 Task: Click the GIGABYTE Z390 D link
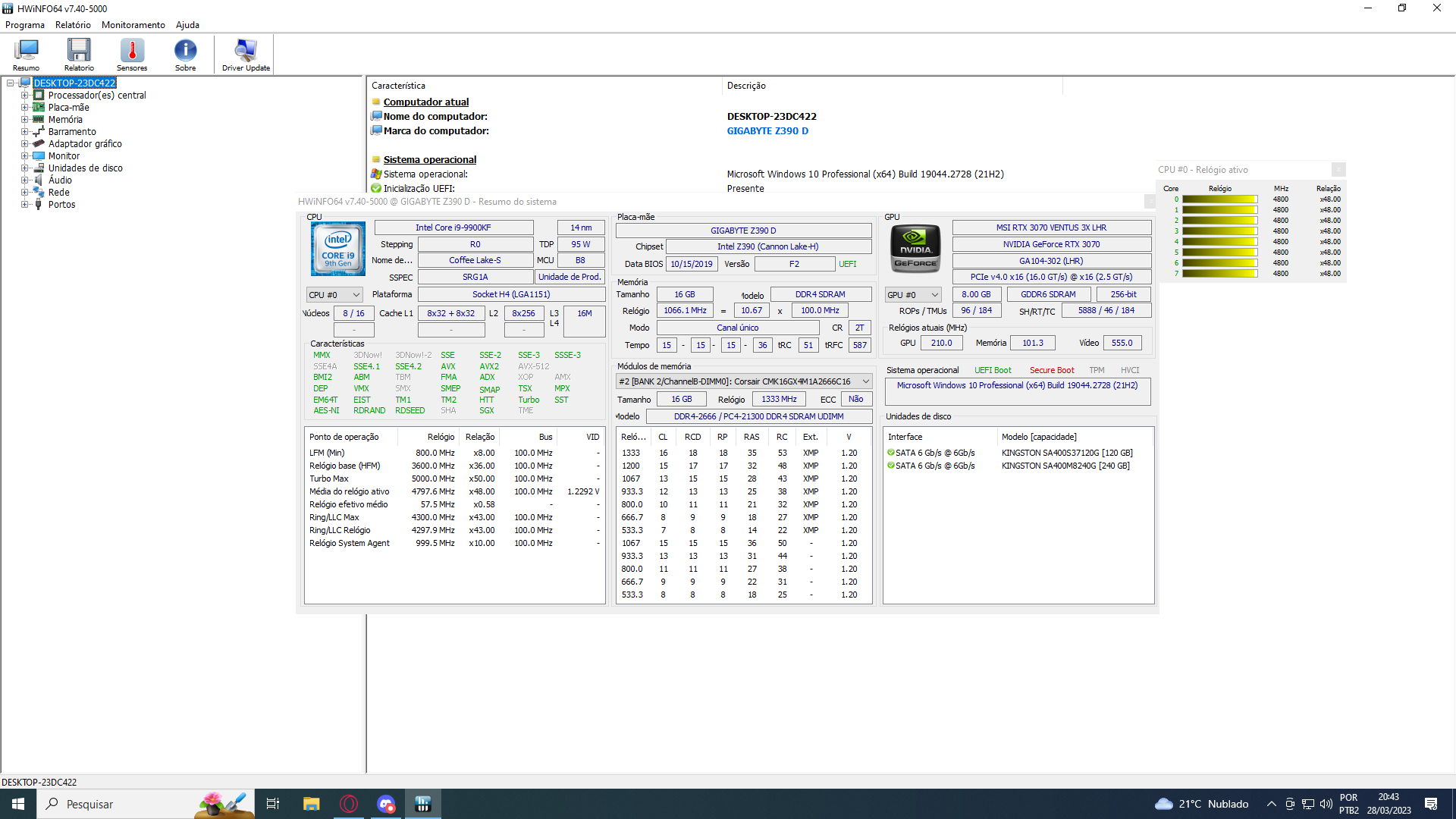767,131
